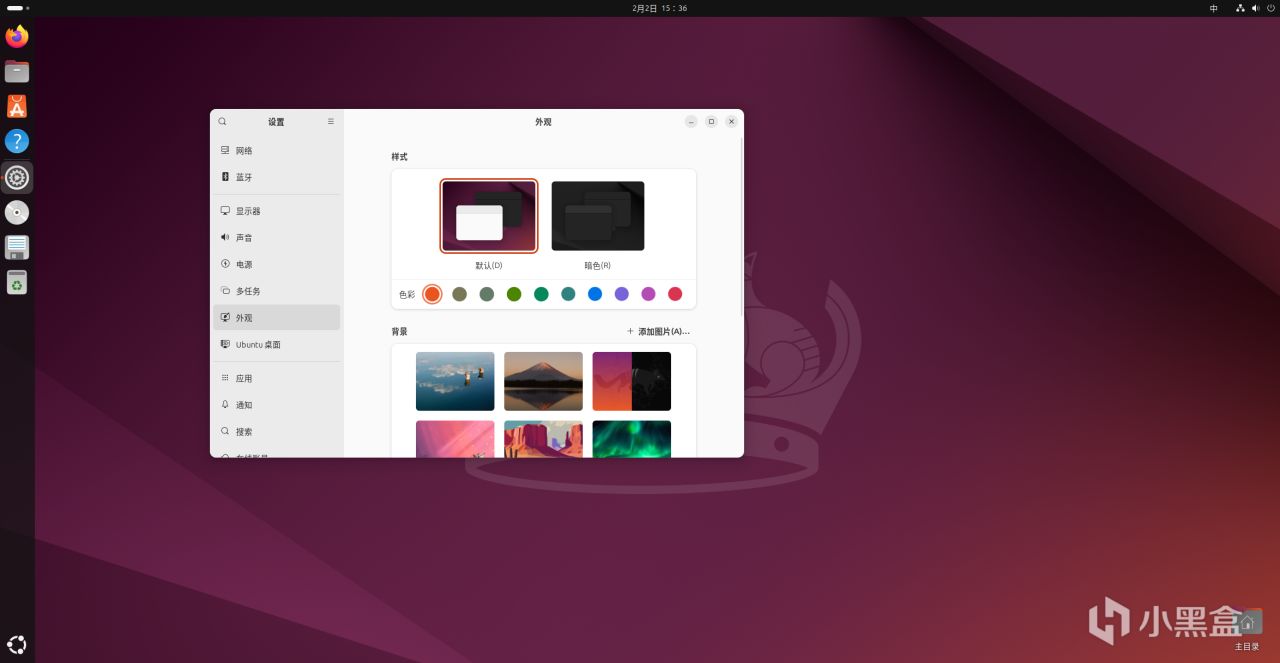1280x663 pixels.
Task: Open the floppy drive dock icon
Action: [x=17, y=248]
